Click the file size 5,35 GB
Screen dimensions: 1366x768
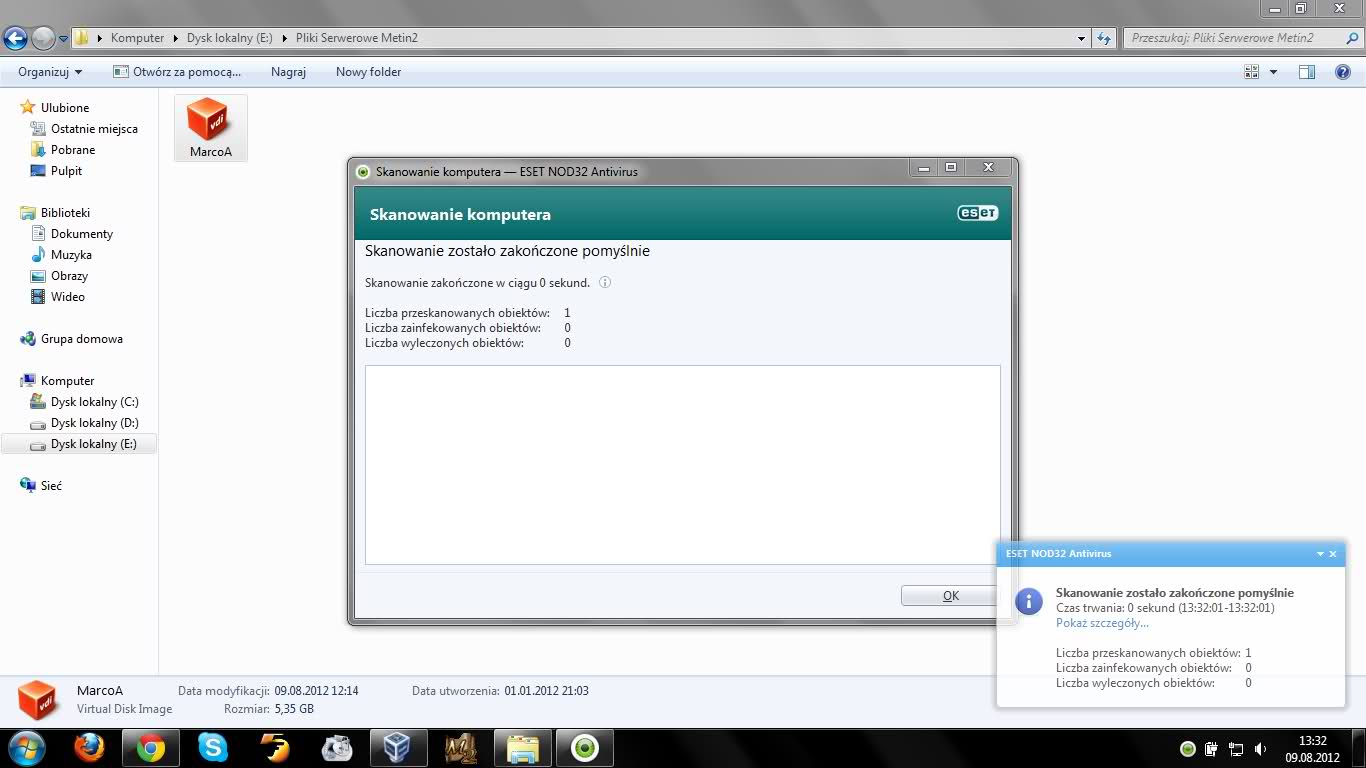(294, 709)
